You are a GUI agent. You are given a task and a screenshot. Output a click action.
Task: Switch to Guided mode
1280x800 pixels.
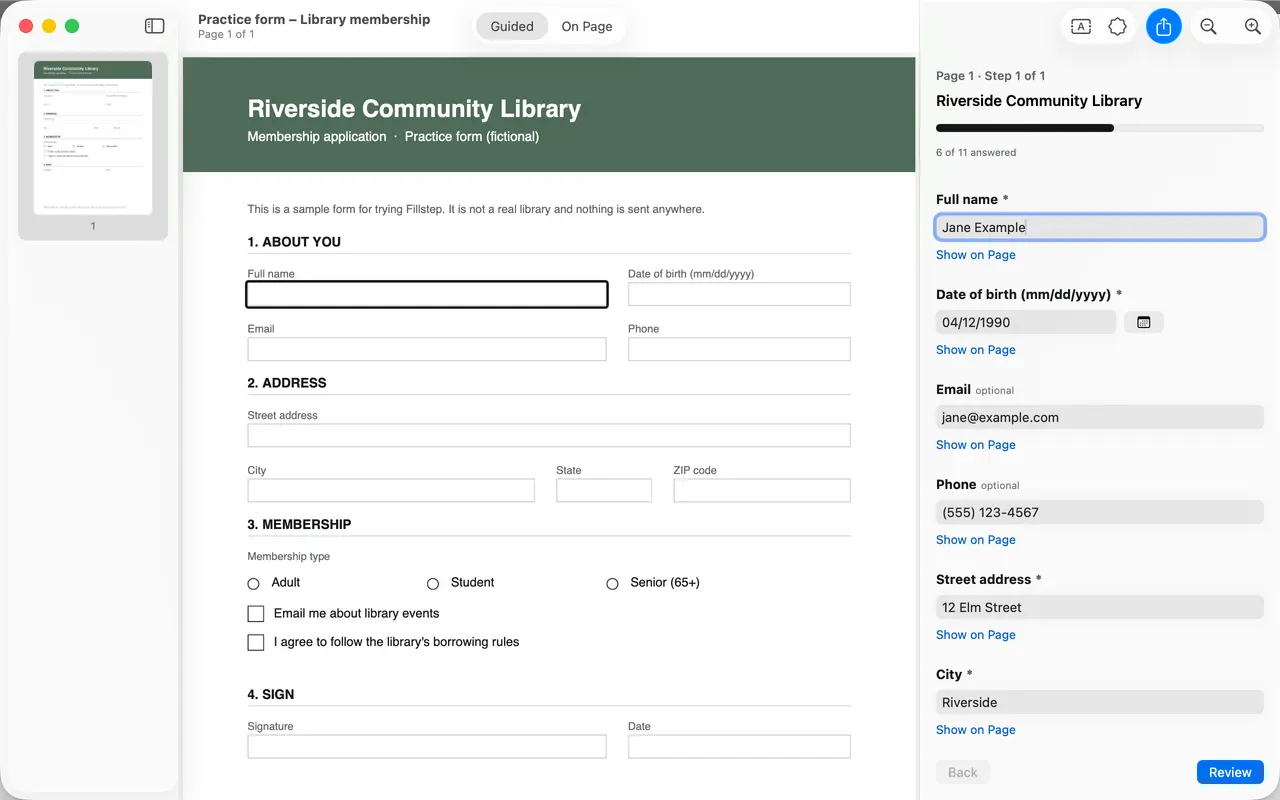pos(512,27)
